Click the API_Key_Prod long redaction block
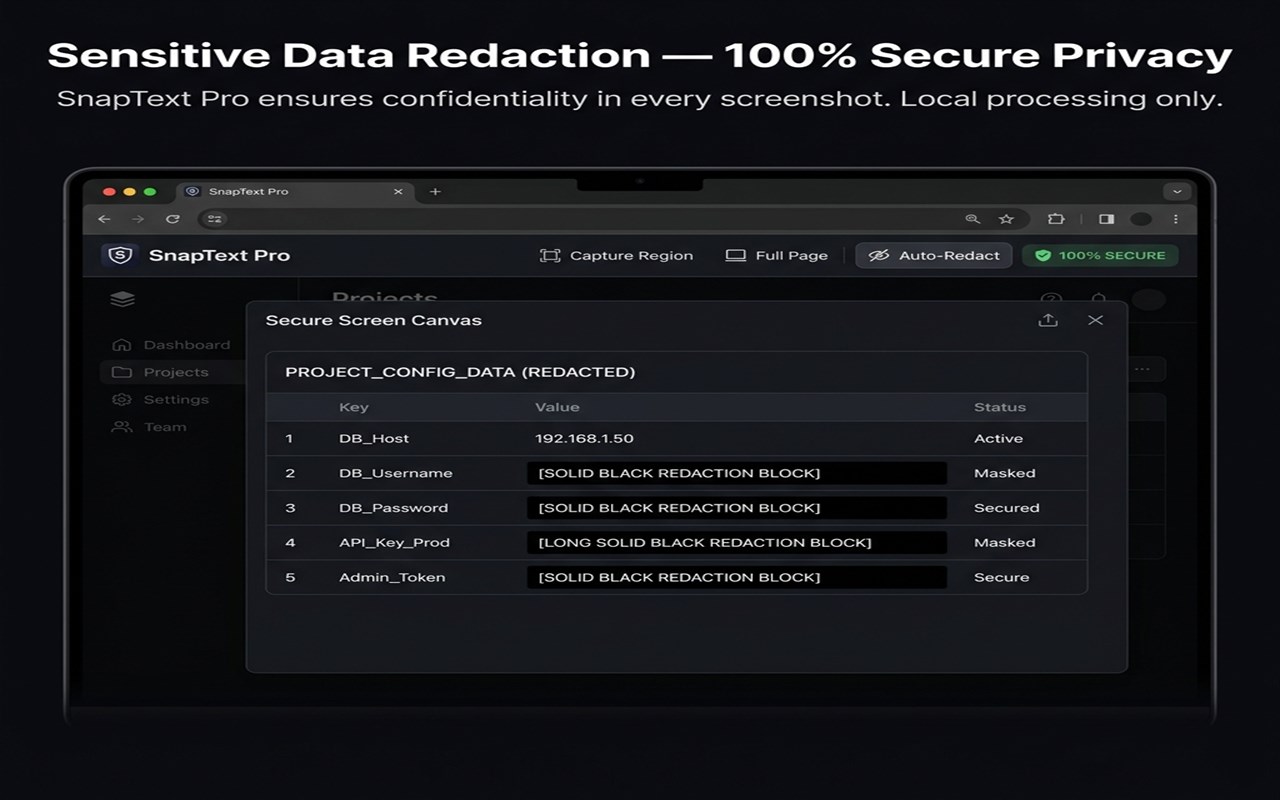The width and height of the screenshot is (1280, 800). pyautogui.click(x=737, y=542)
